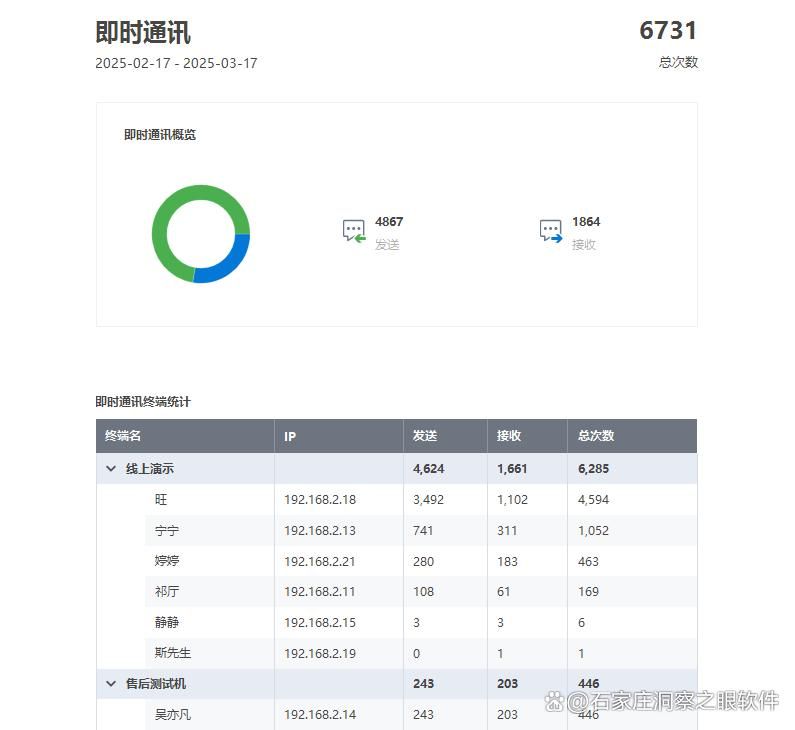Click the 6731 total count number
The height and width of the screenshot is (730, 795).
(x=668, y=30)
